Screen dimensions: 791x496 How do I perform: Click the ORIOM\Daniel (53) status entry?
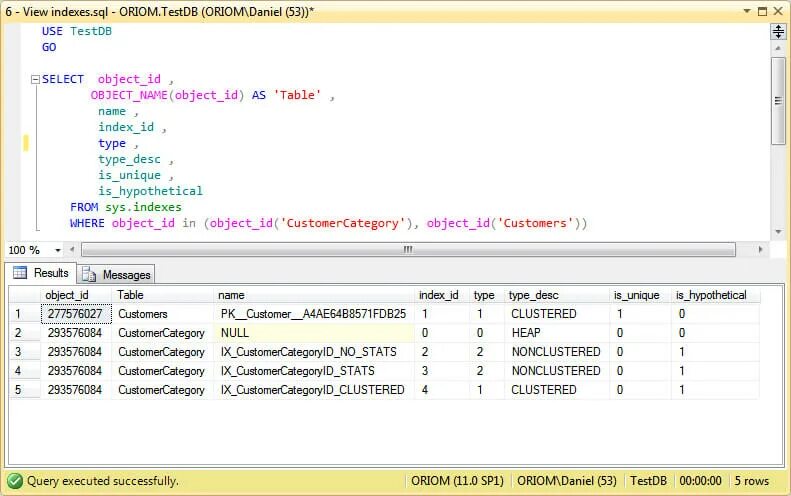[567, 481]
